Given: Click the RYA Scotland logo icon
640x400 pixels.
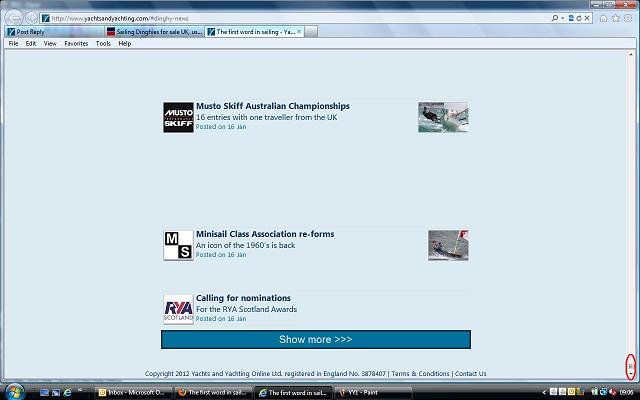Looking at the screenshot, I should pos(178,309).
